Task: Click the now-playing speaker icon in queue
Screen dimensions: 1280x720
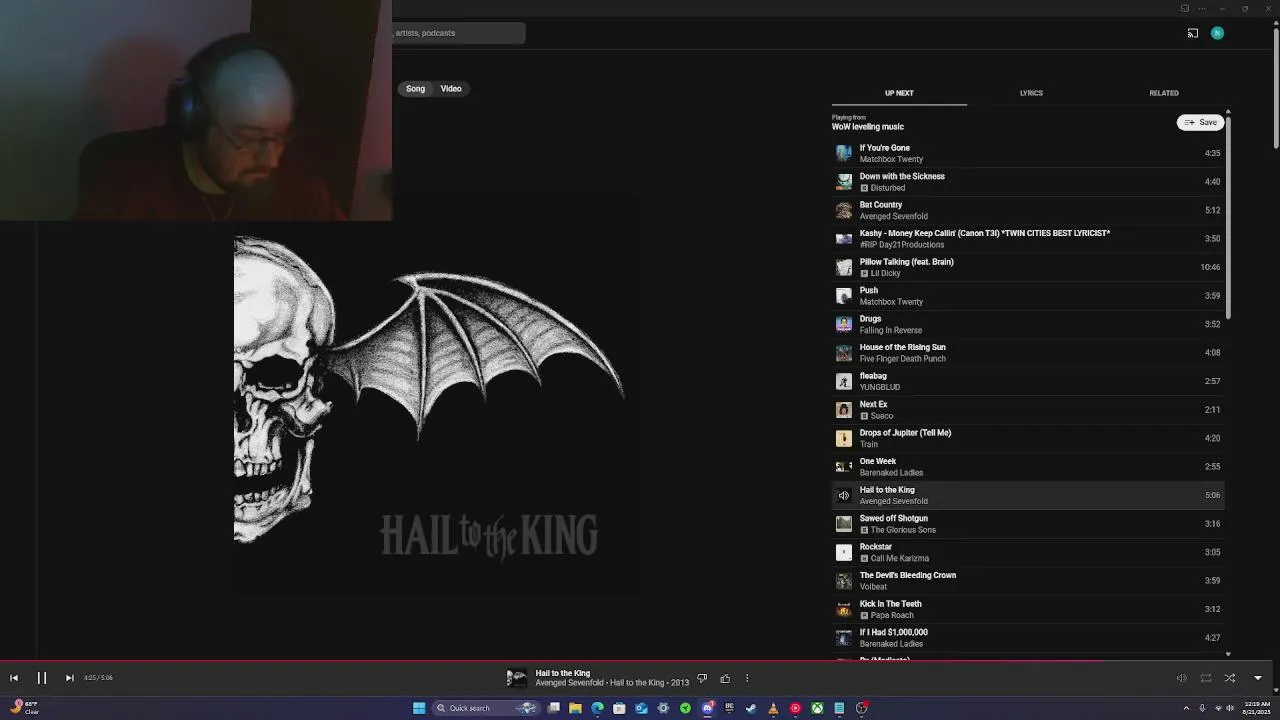Action: (844, 495)
